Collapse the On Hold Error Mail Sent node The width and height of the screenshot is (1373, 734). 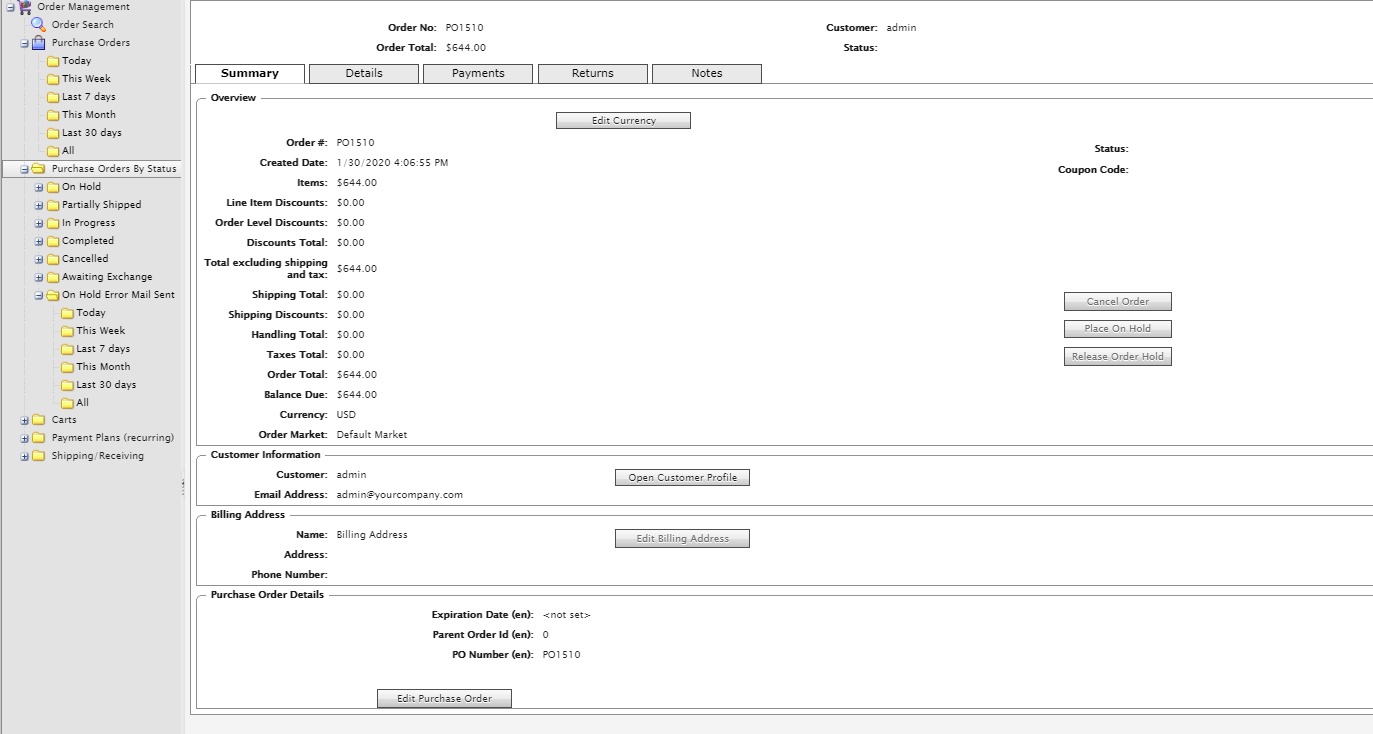click(39, 295)
